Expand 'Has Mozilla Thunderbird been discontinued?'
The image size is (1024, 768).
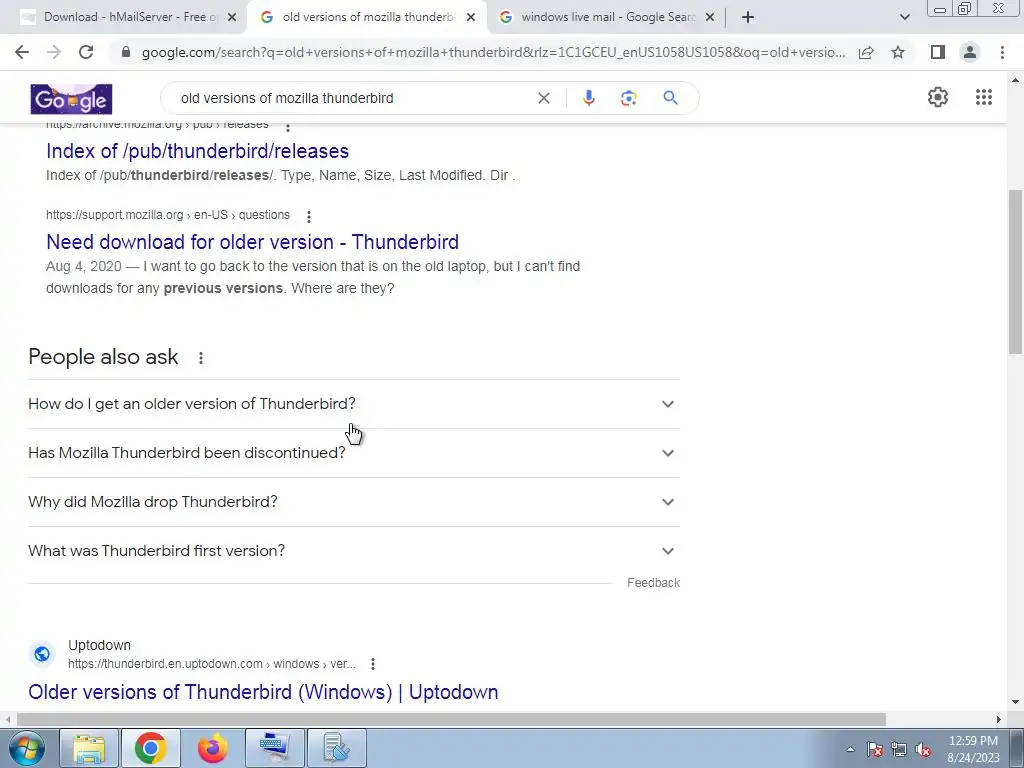point(354,453)
